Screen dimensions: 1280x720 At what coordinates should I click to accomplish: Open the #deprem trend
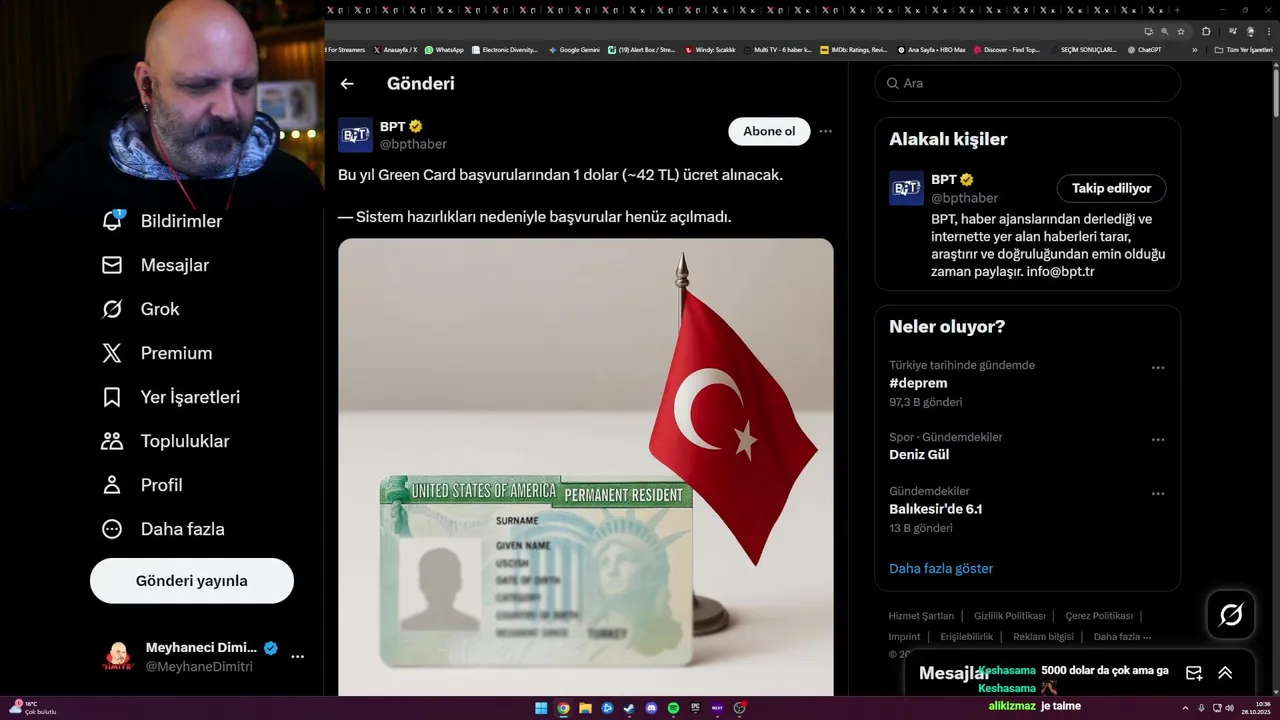(x=918, y=383)
